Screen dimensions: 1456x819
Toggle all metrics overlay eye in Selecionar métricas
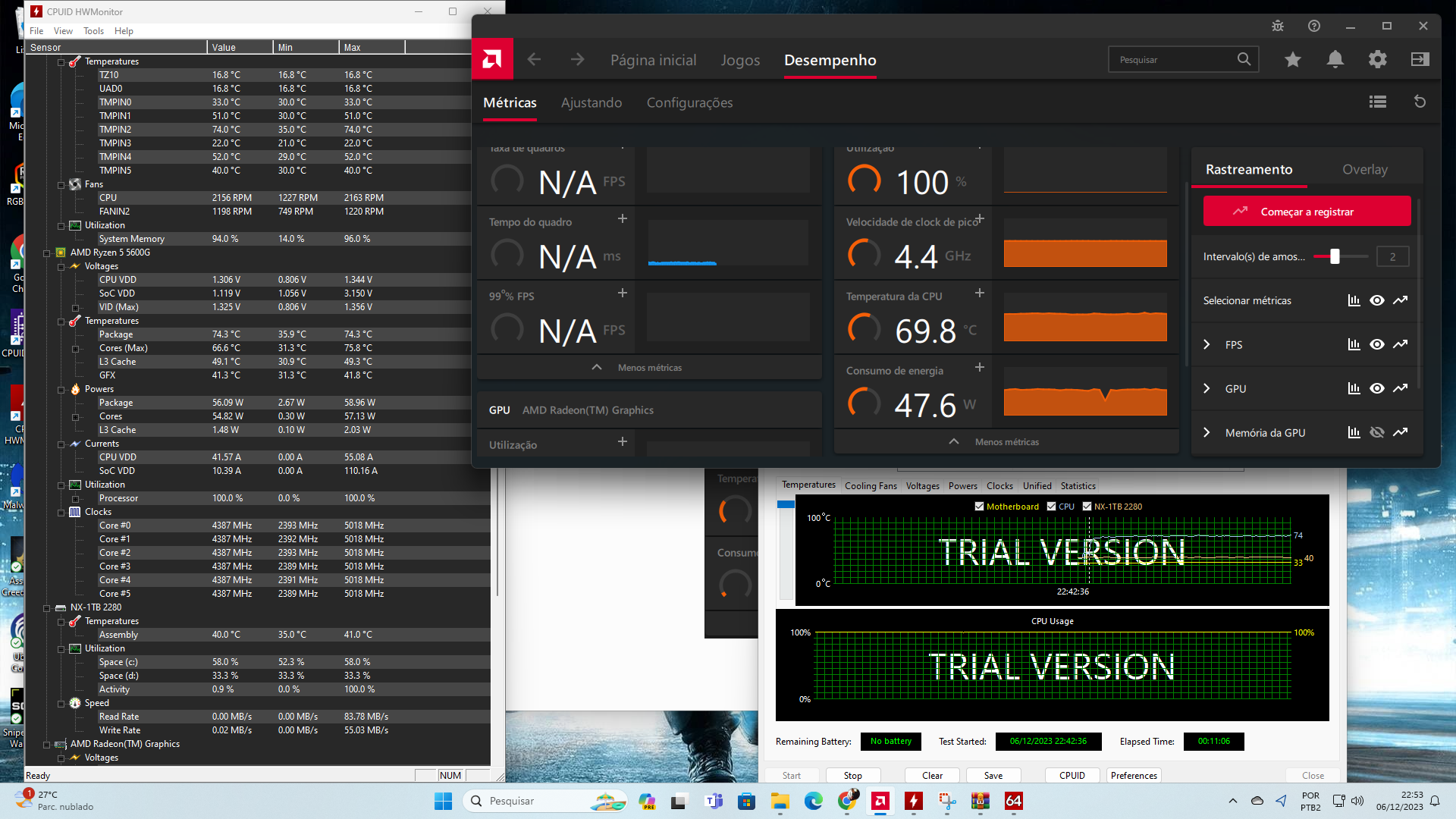point(1377,300)
